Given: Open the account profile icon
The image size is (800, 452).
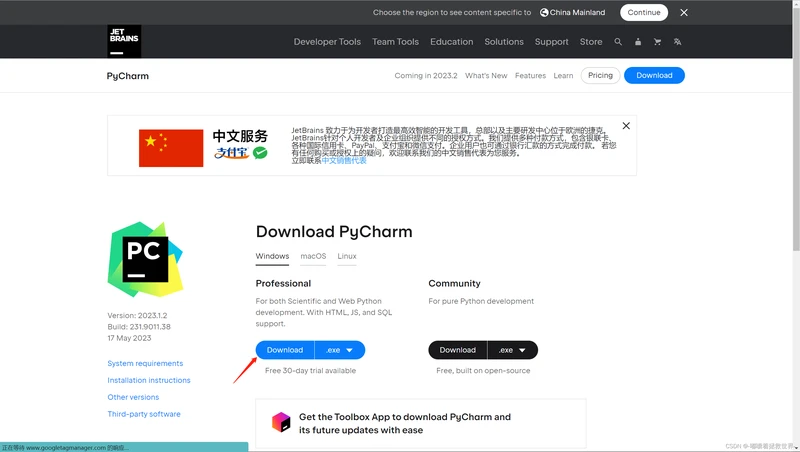Looking at the screenshot, I should 638,42.
